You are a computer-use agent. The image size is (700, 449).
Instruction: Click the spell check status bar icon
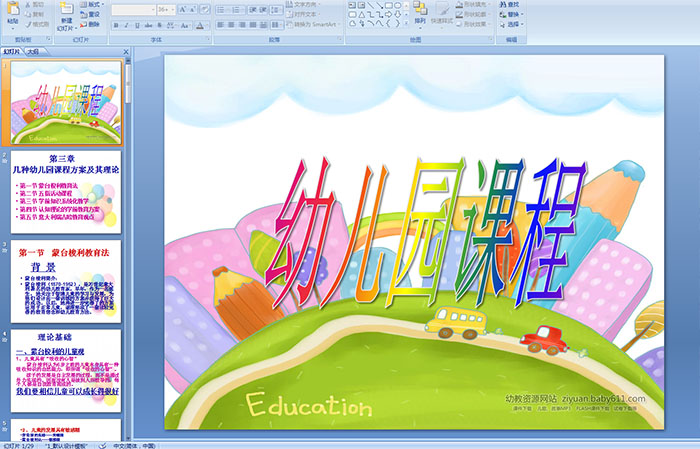pos(103,445)
